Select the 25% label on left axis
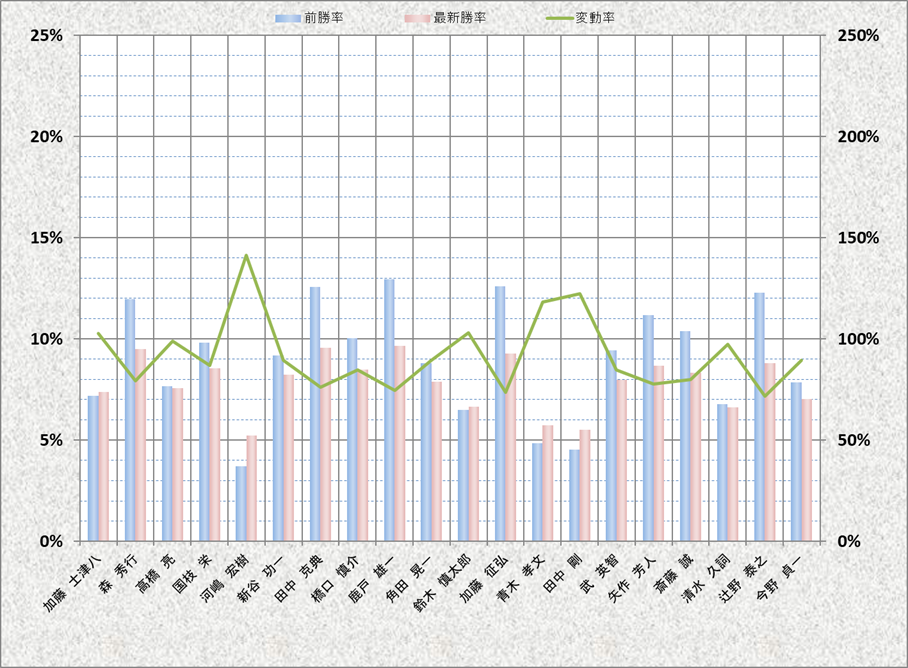The width and height of the screenshot is (908, 668). 47,35
